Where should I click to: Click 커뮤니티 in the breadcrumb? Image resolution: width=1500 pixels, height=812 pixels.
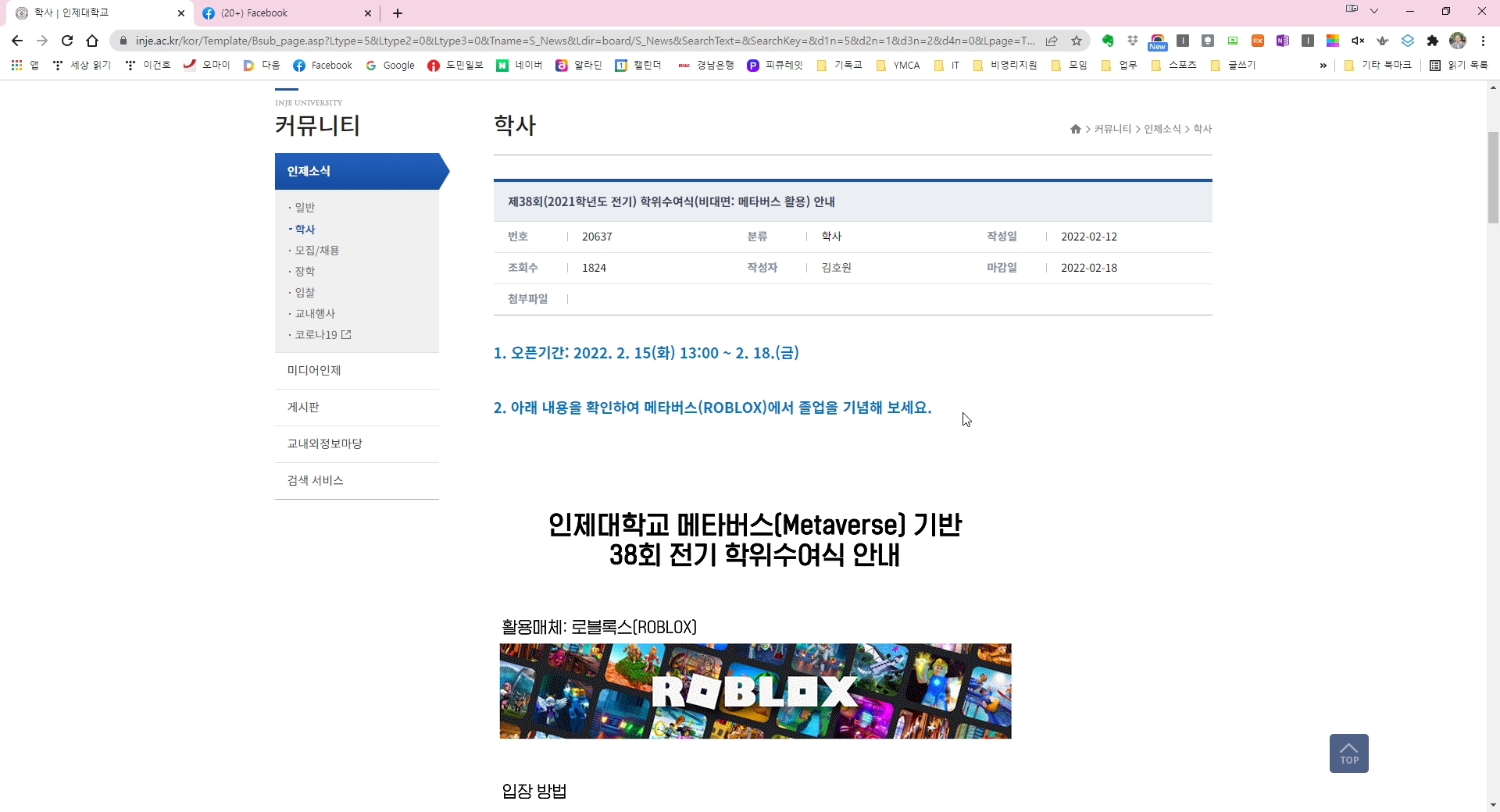point(1112,129)
